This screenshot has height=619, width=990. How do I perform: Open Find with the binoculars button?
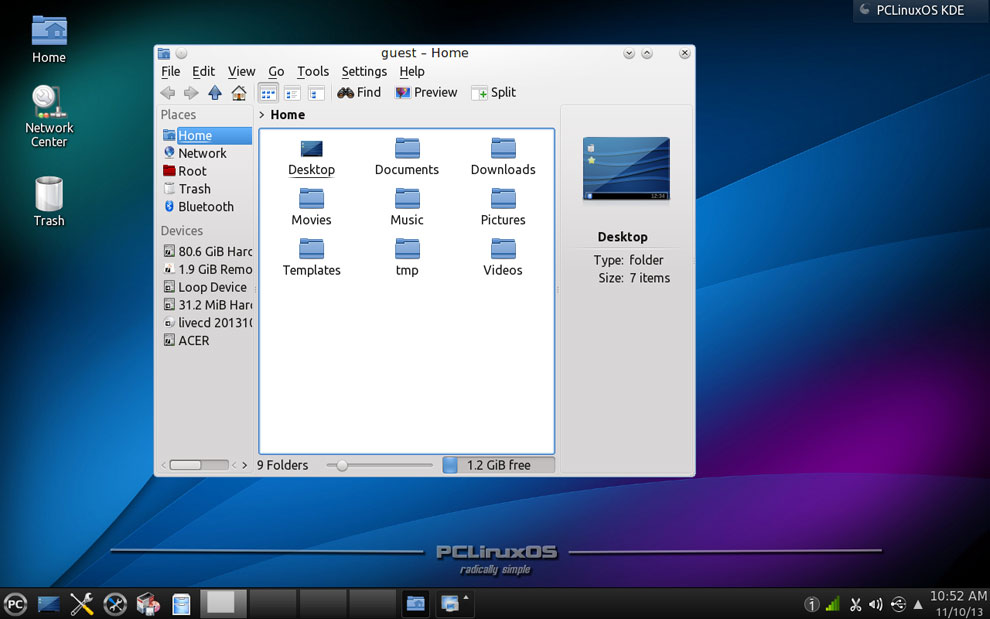pyautogui.click(x=359, y=93)
